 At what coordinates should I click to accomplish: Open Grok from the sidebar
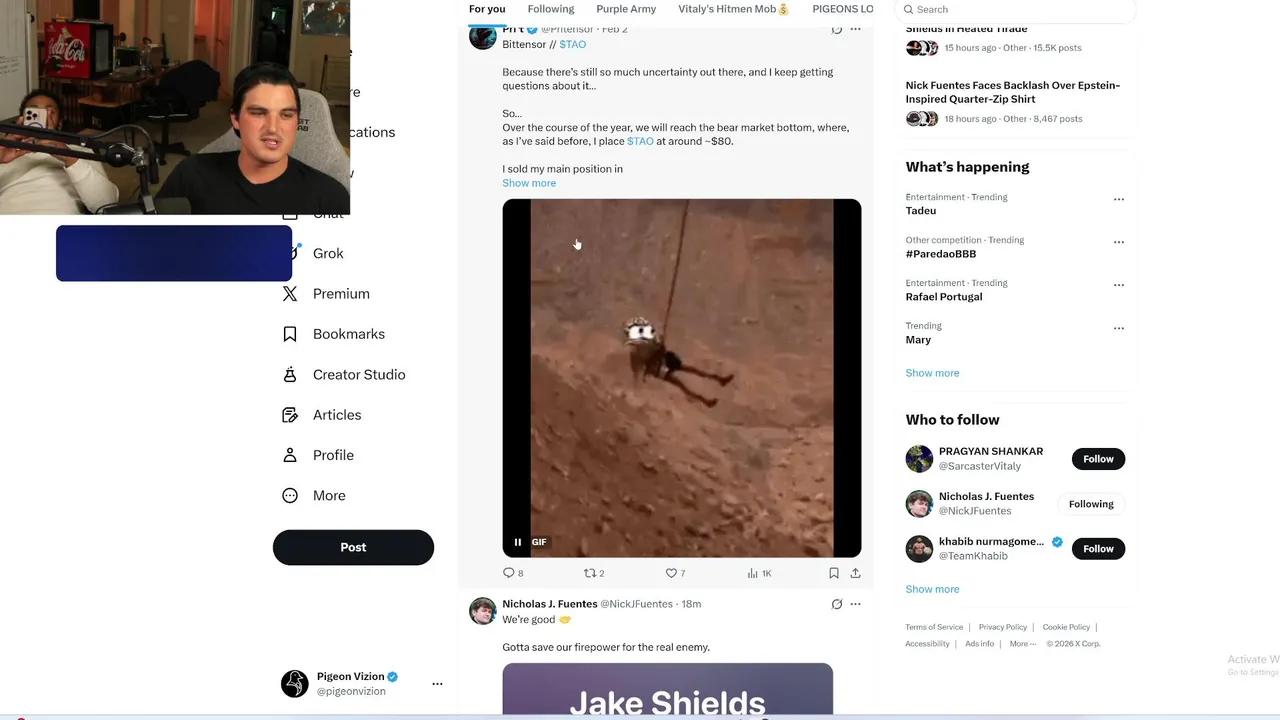point(328,253)
